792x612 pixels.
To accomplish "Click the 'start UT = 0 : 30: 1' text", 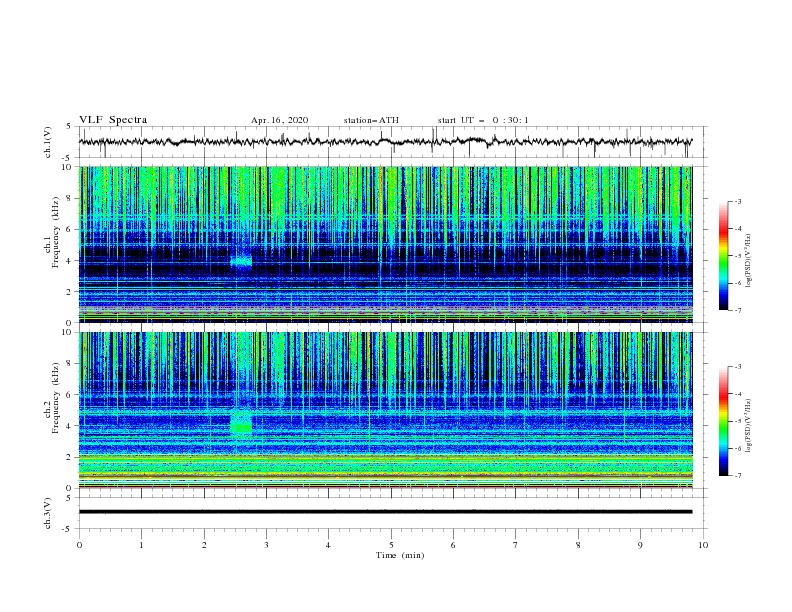I will pos(483,120).
